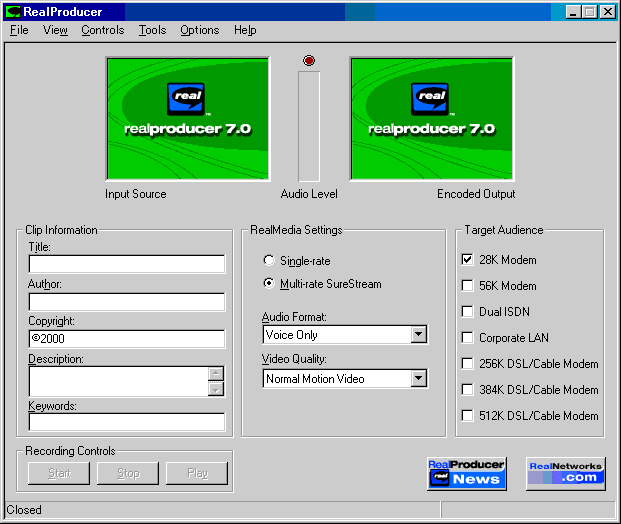Tick the Corporate LAN checkbox
The height and width of the screenshot is (524, 621).
(467, 338)
